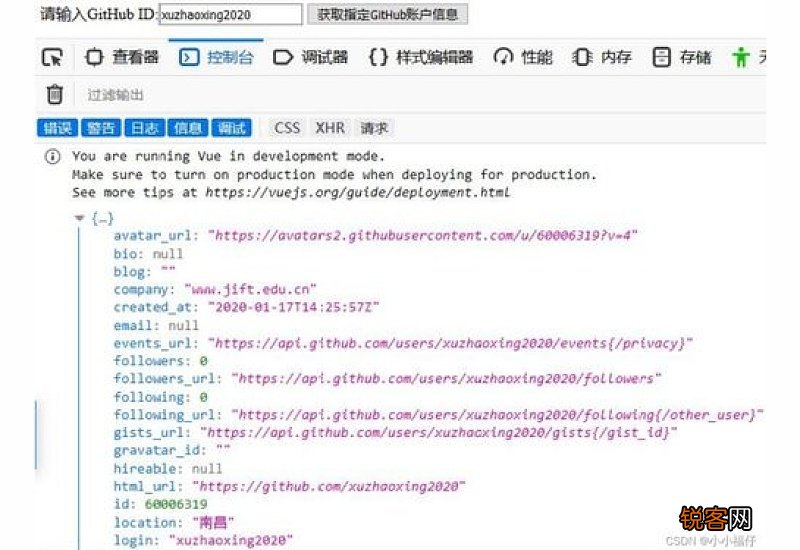This screenshot has width=800, height=550.
Task: Toggle the XHR filter
Action: pyautogui.click(x=330, y=128)
